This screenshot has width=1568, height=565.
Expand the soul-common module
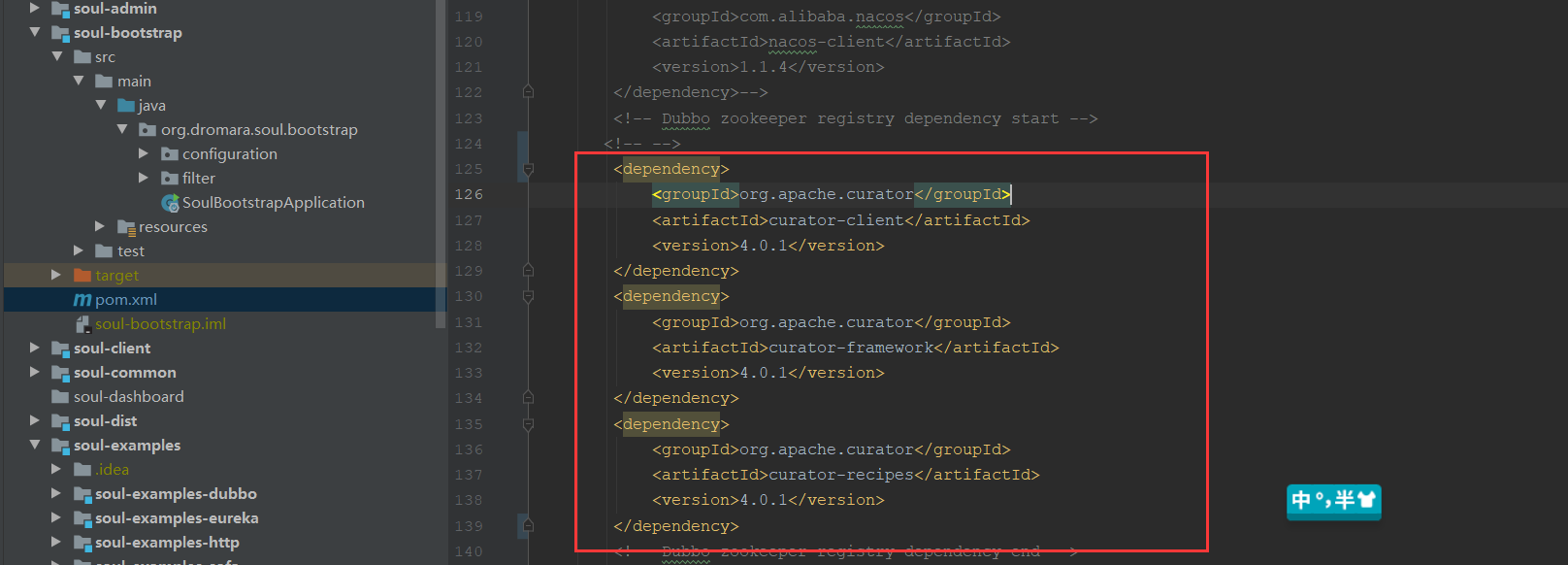tap(35, 372)
